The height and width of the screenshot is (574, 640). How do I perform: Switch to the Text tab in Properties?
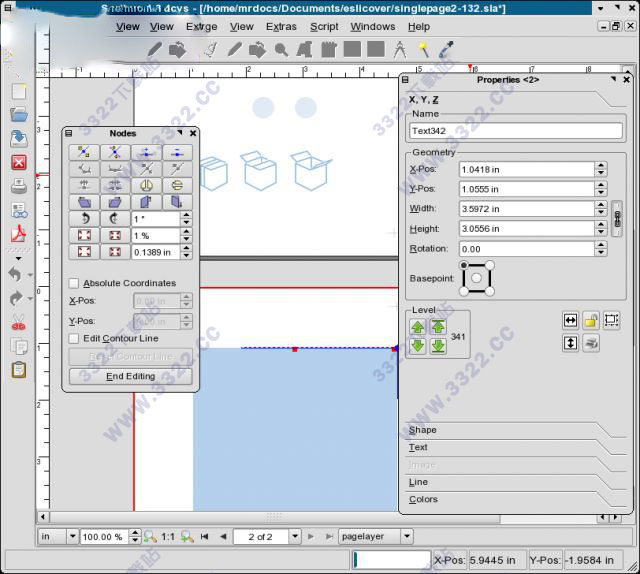point(419,447)
